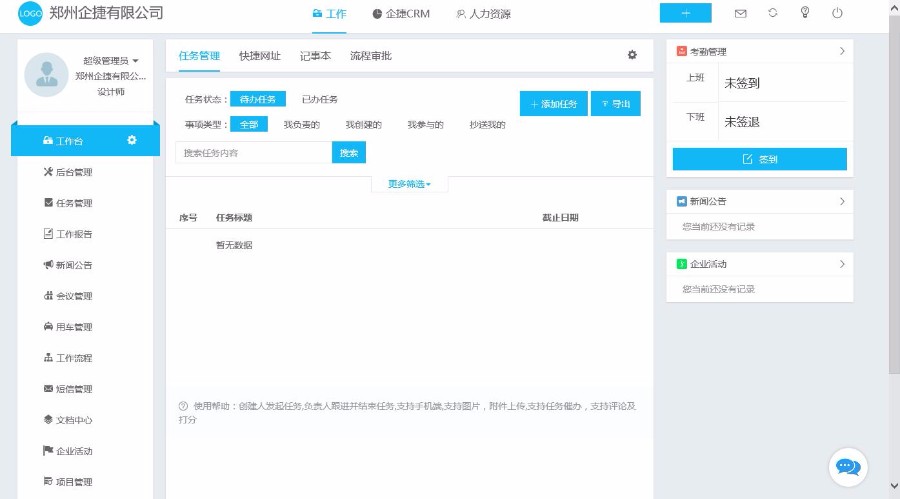The width and height of the screenshot is (900, 499).
Task: Click the power logout icon
Action: click(x=837, y=13)
